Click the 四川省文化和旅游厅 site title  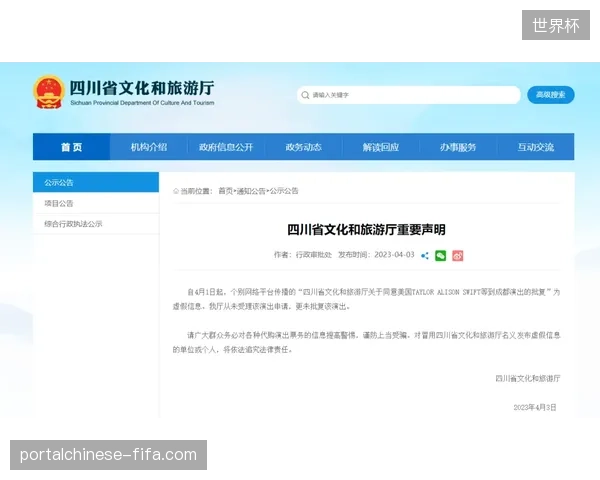click(x=142, y=88)
